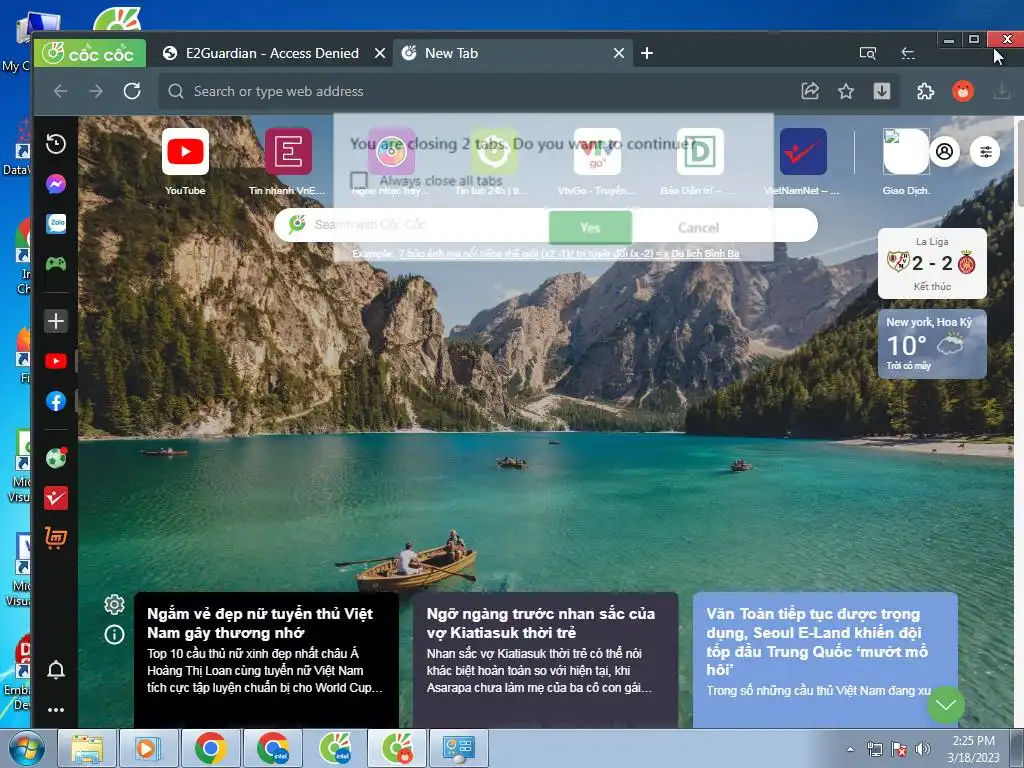Open the shopping cart sidebar icon

coord(56,537)
